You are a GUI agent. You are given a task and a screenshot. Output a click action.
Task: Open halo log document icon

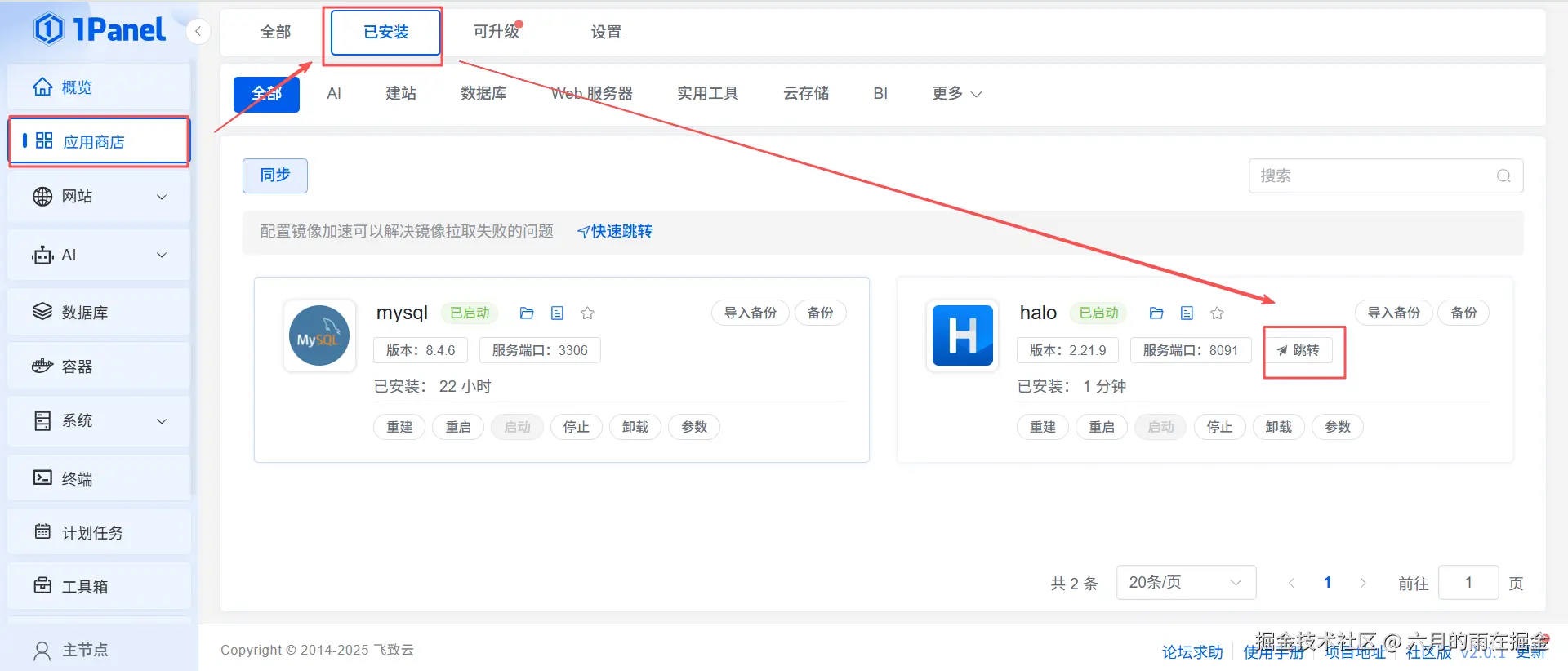tap(1187, 313)
